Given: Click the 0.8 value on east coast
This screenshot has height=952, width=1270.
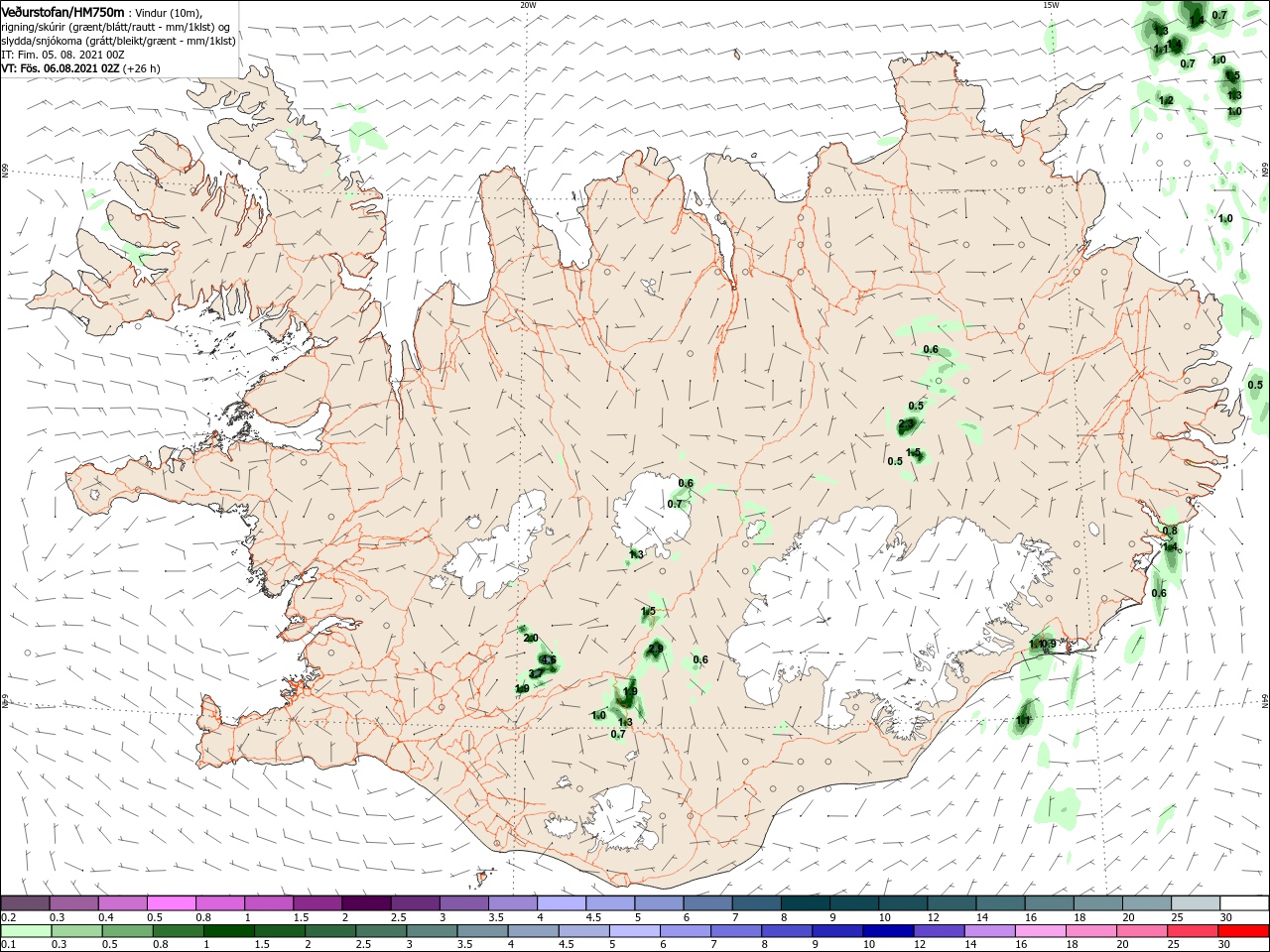Looking at the screenshot, I should [1170, 531].
